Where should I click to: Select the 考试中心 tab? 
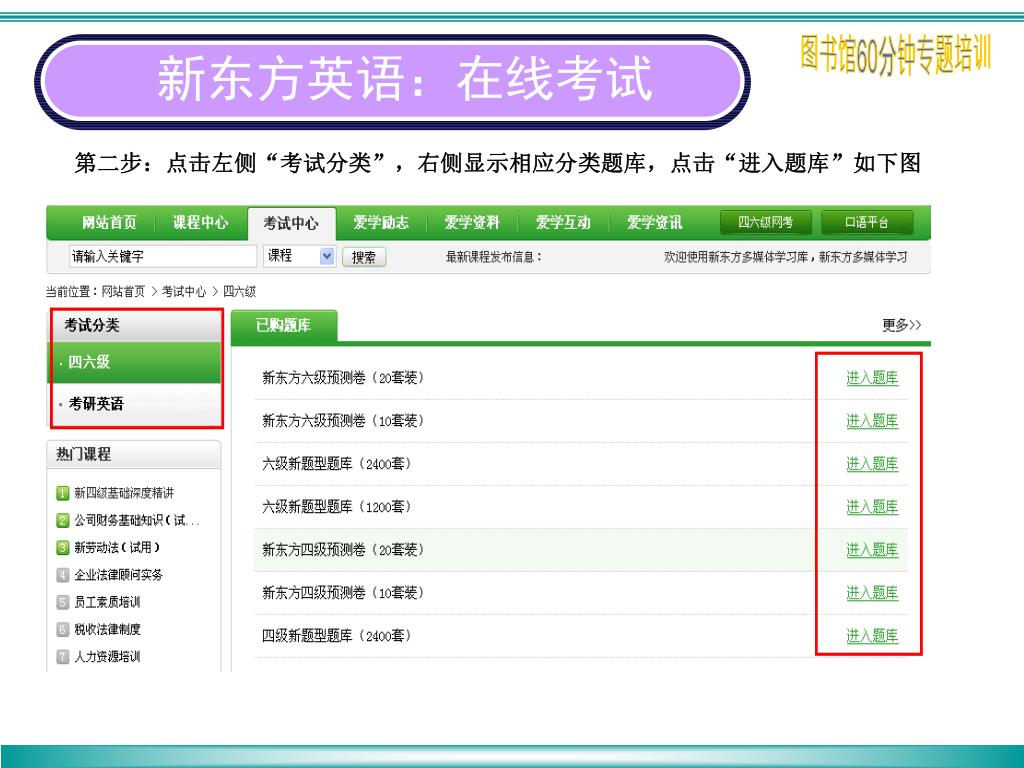291,223
